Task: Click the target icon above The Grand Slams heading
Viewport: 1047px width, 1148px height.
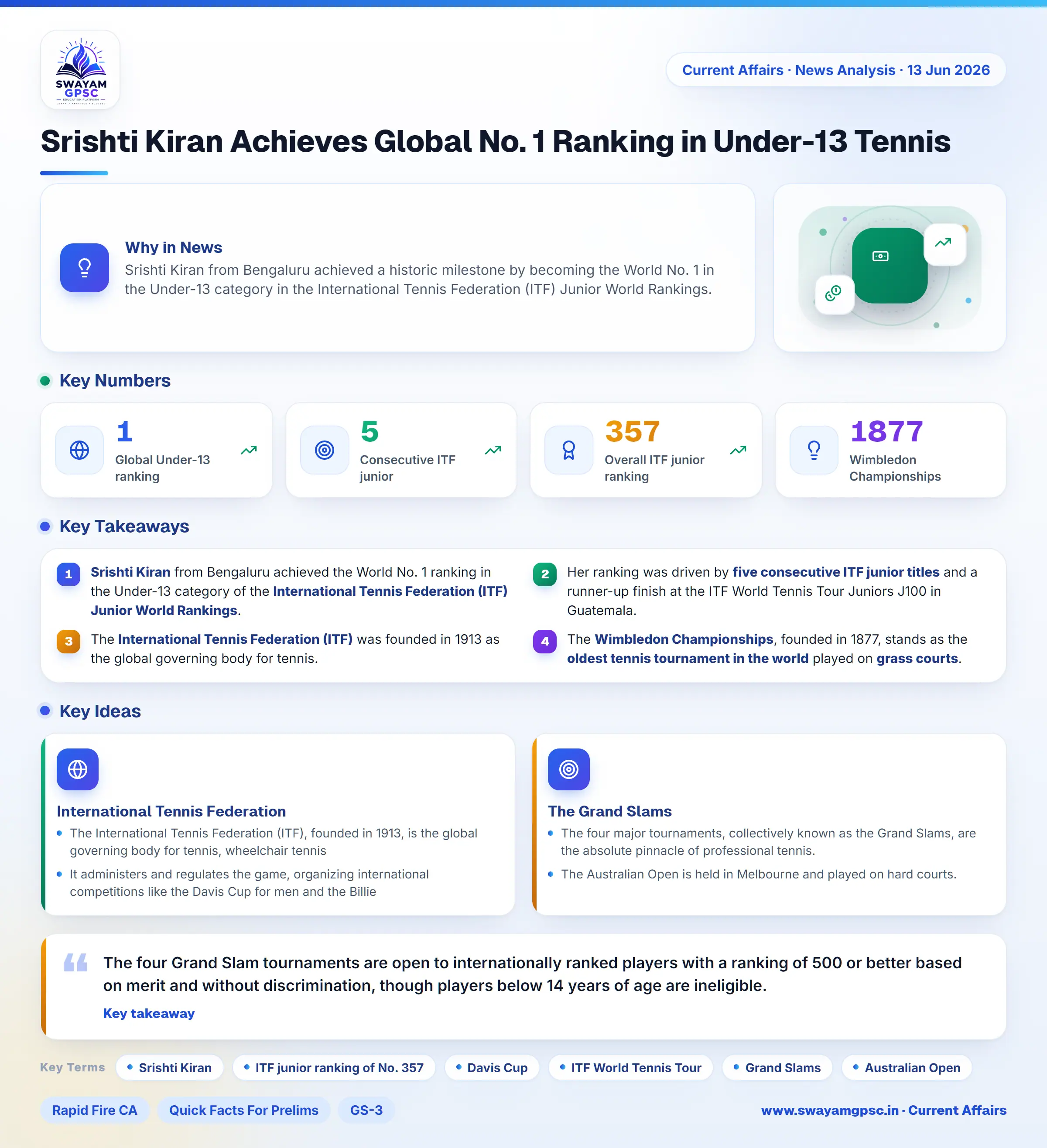Action: point(568,769)
